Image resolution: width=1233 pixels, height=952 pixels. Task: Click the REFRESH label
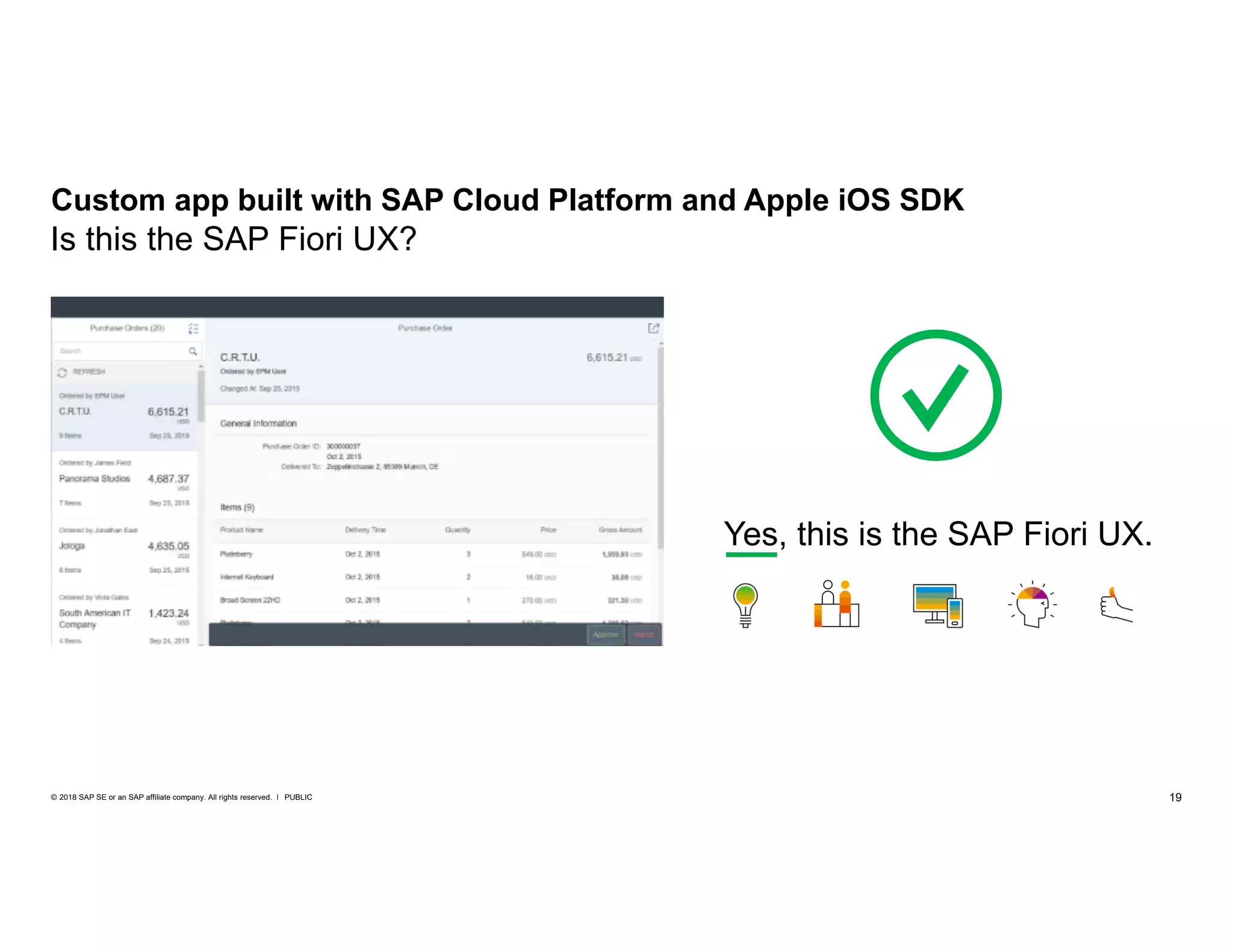(x=89, y=372)
